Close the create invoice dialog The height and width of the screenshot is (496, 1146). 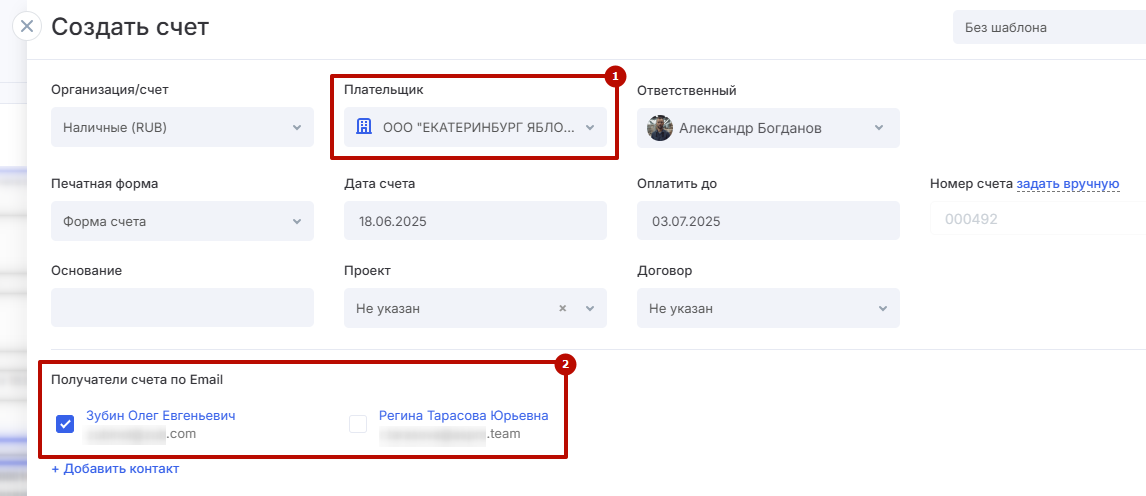click(x=27, y=27)
